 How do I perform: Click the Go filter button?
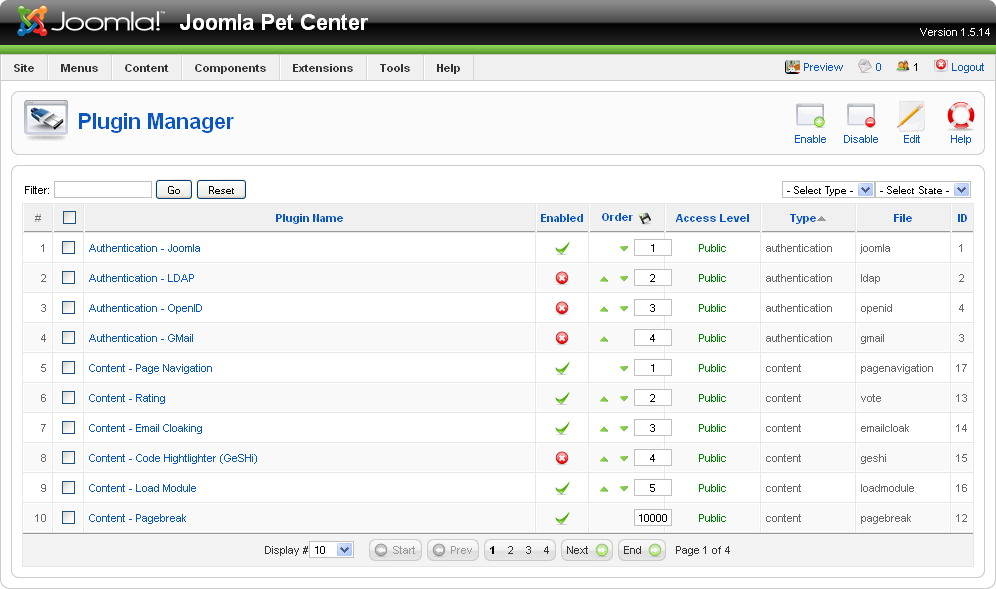click(x=173, y=190)
